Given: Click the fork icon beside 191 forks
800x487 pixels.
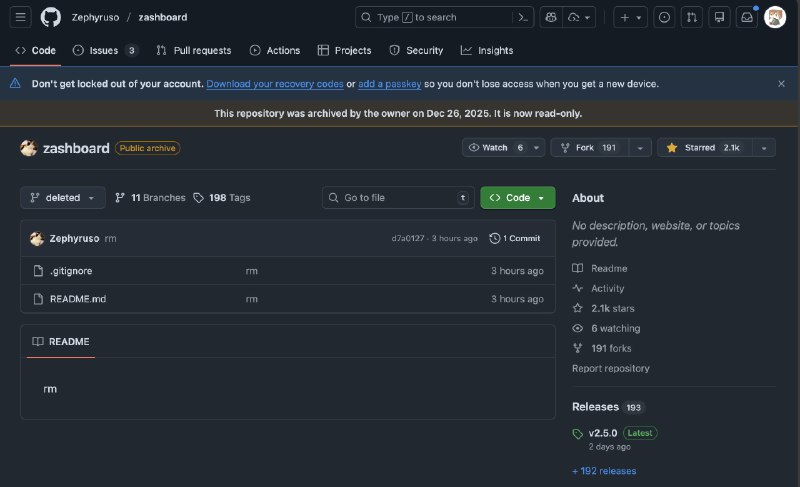Looking at the screenshot, I should click(578, 348).
